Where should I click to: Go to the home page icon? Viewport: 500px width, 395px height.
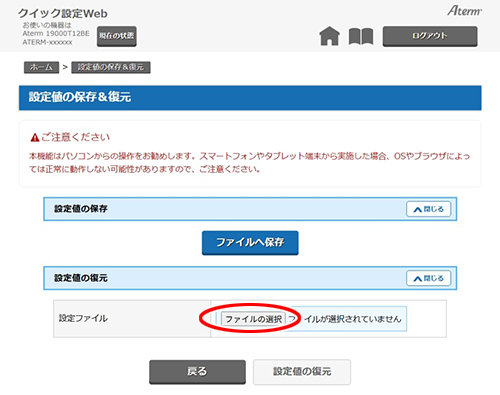coord(329,36)
